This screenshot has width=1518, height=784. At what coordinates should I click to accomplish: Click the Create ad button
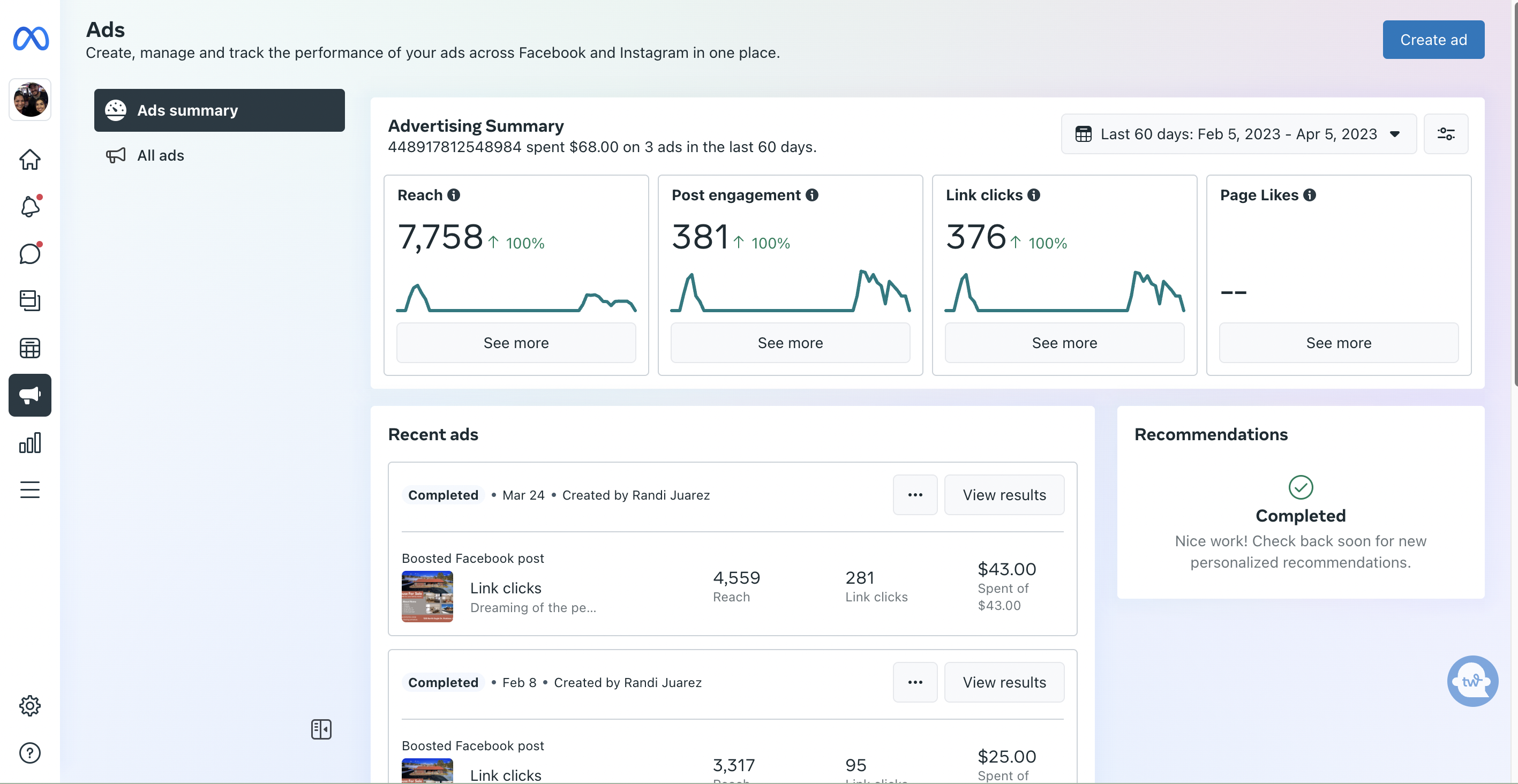coord(1433,40)
